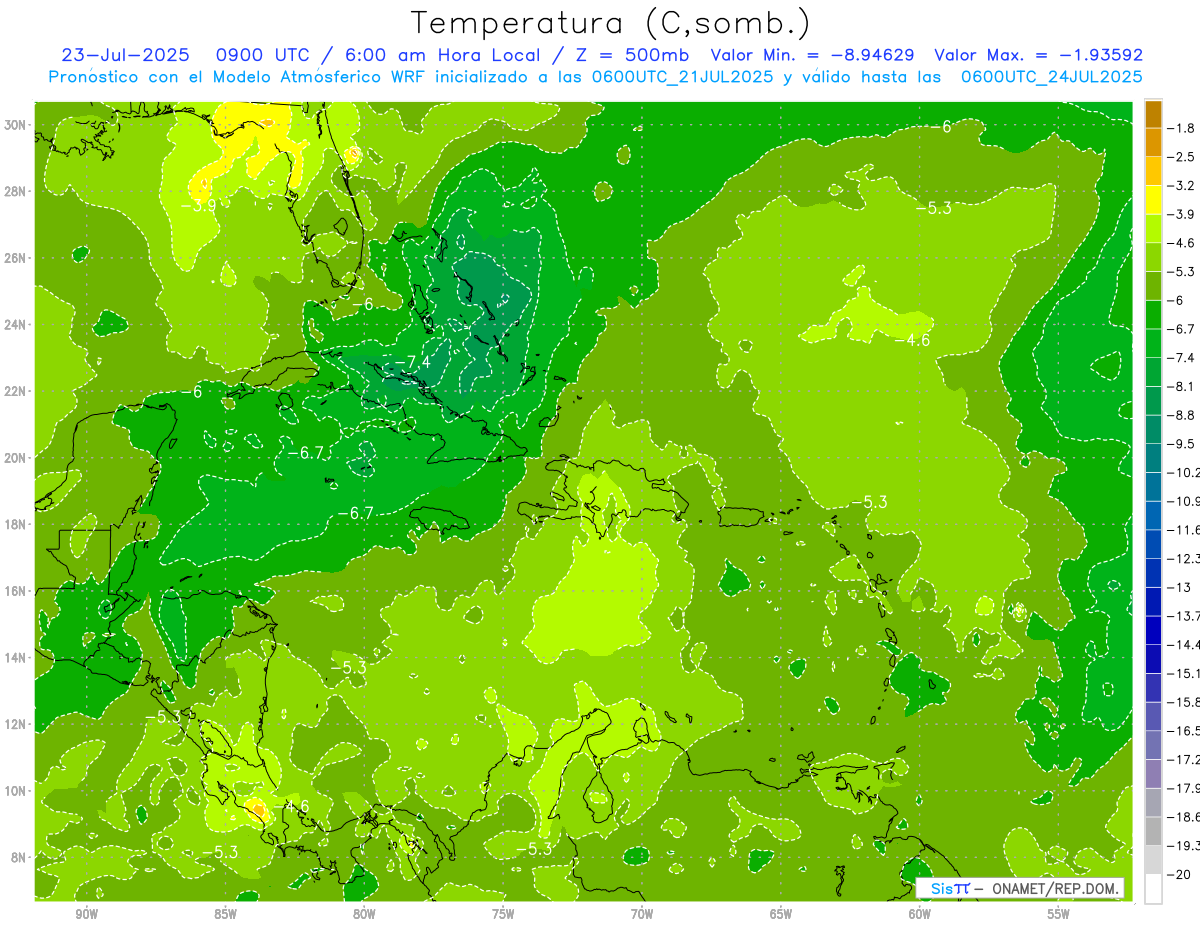Pick the legend swatch between -14.4 and -15.1

pos(1153,659)
